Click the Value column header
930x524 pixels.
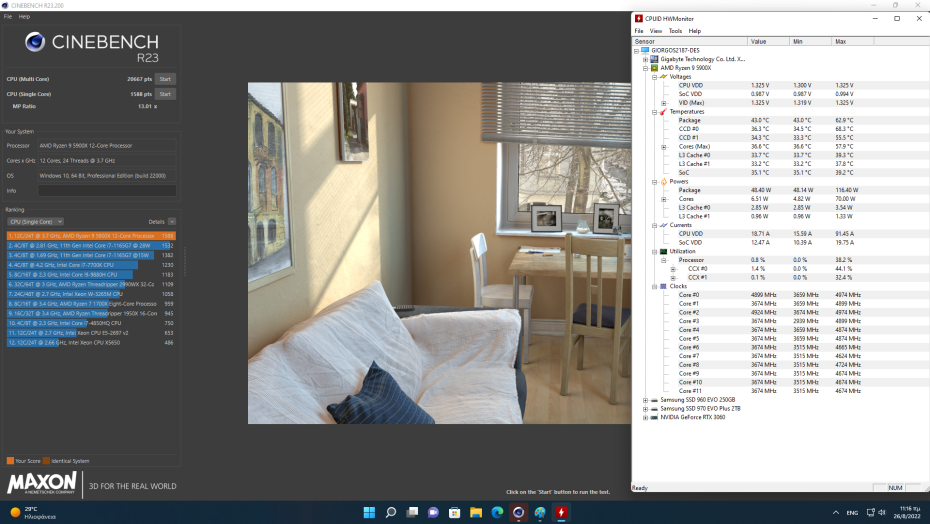(x=769, y=42)
